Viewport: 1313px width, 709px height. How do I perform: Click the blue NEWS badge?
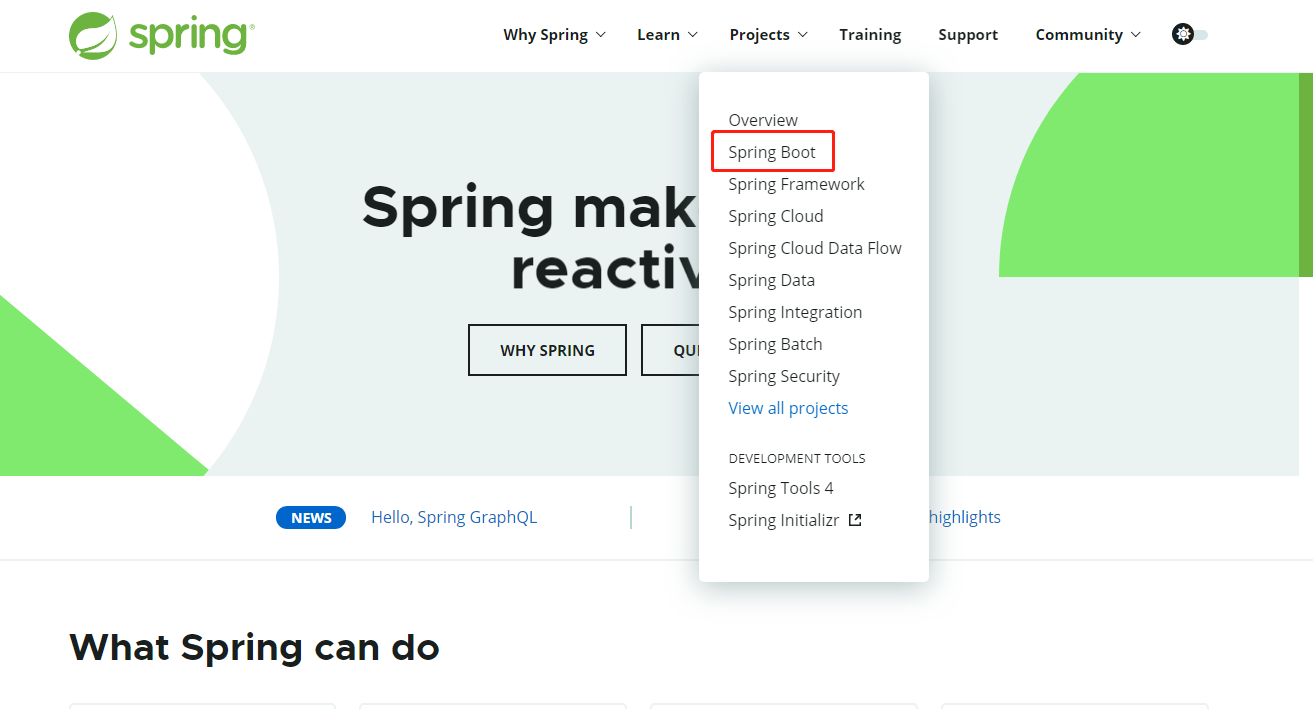coord(310,517)
